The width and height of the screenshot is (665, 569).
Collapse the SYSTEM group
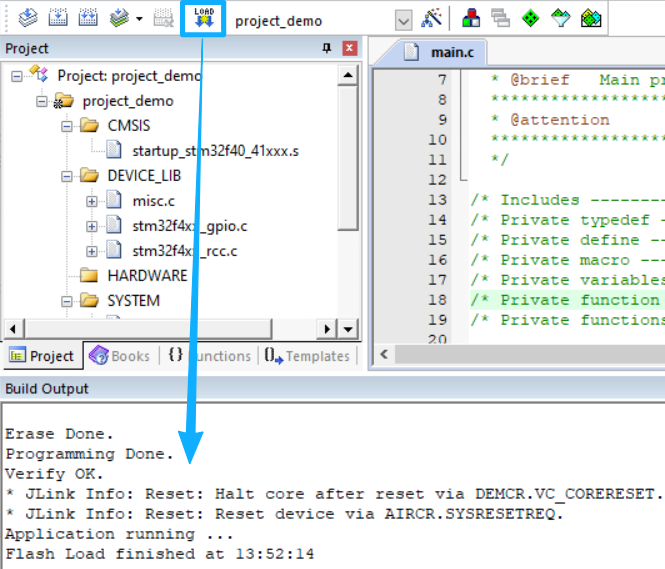67,301
